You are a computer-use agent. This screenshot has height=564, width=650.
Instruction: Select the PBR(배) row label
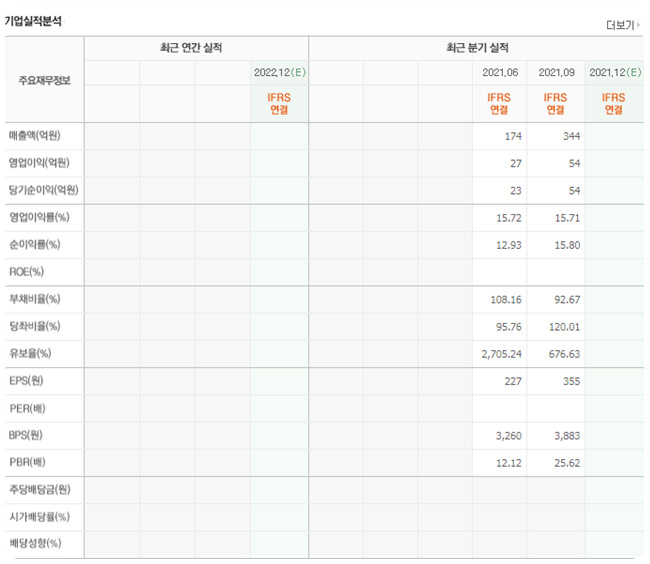tap(27, 462)
